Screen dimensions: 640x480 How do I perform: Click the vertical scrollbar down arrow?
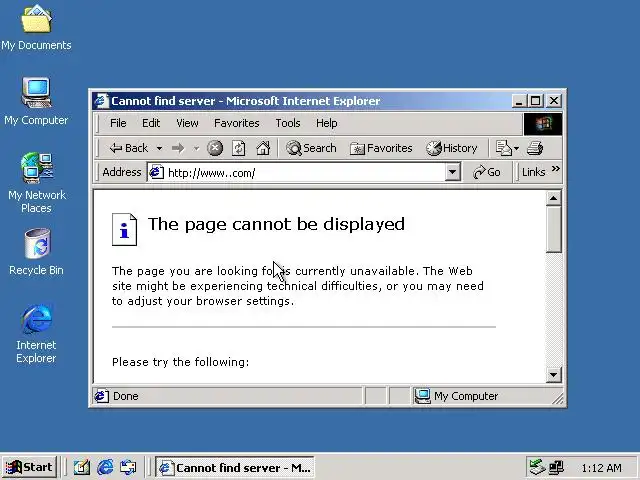553,375
